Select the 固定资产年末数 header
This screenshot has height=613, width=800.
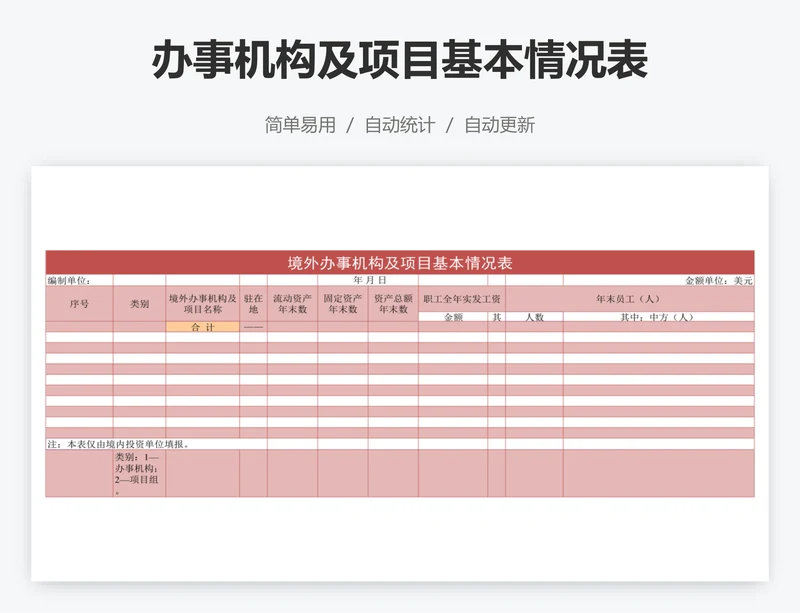coord(343,304)
